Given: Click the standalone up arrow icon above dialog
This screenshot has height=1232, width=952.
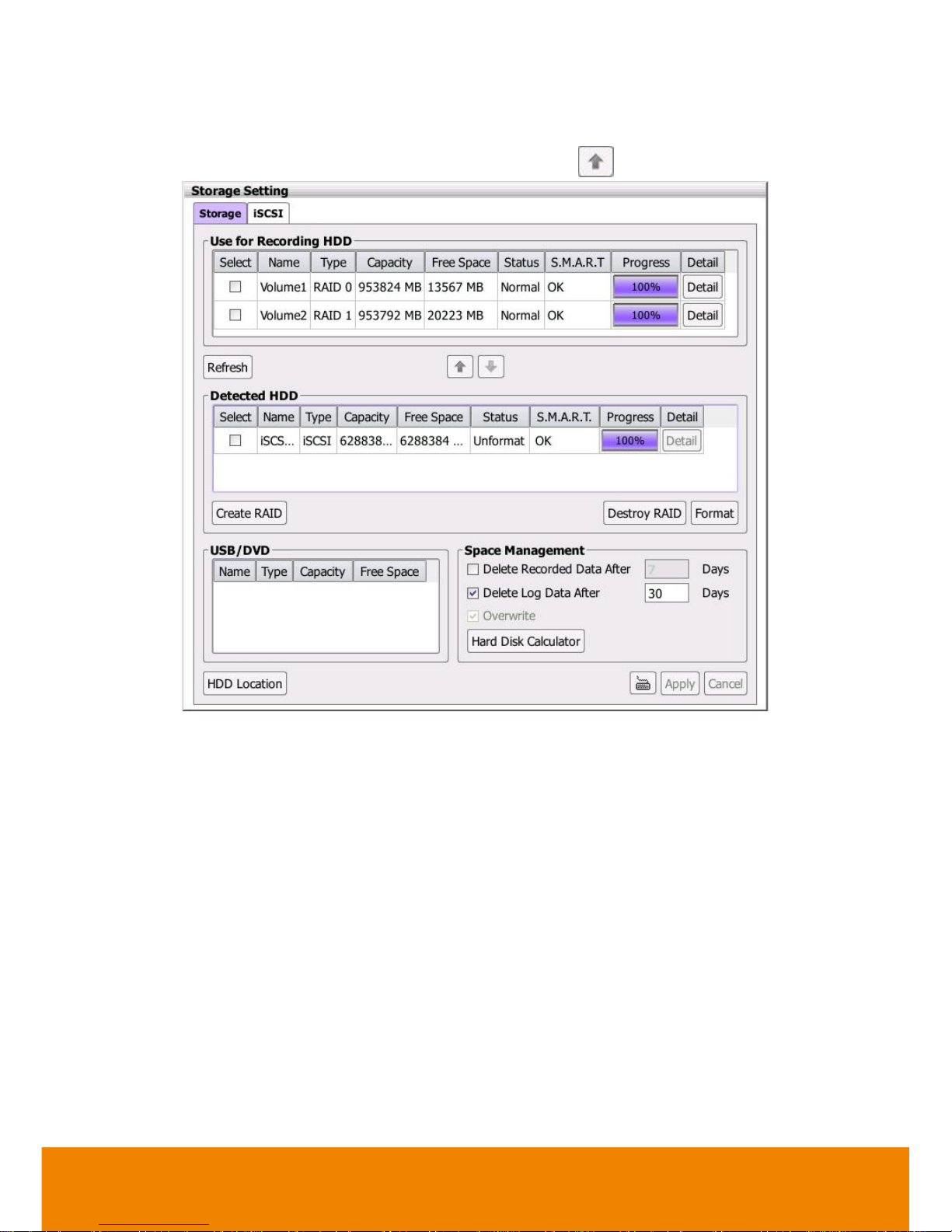Looking at the screenshot, I should pyautogui.click(x=595, y=162).
